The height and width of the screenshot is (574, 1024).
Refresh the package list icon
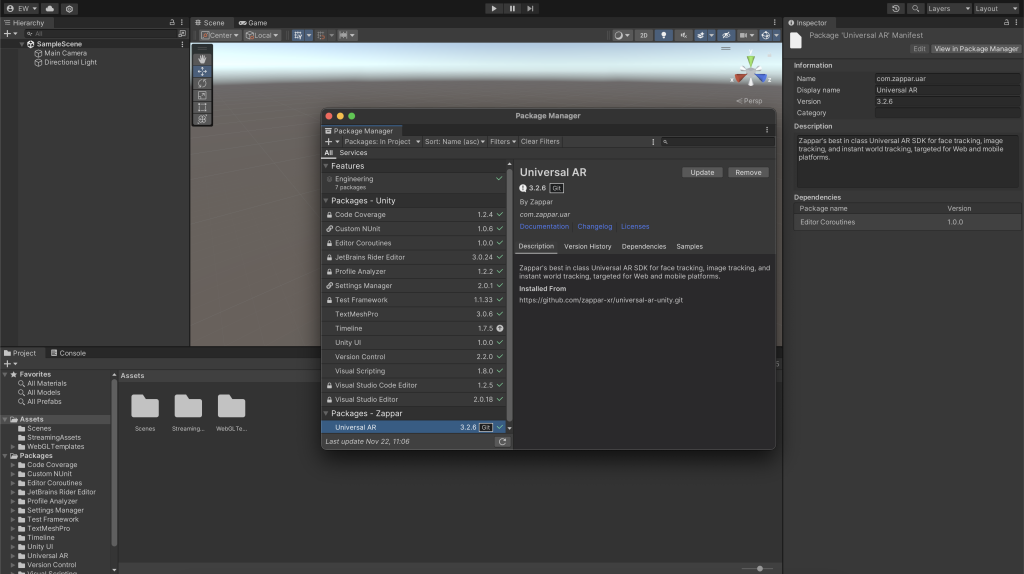pos(502,442)
